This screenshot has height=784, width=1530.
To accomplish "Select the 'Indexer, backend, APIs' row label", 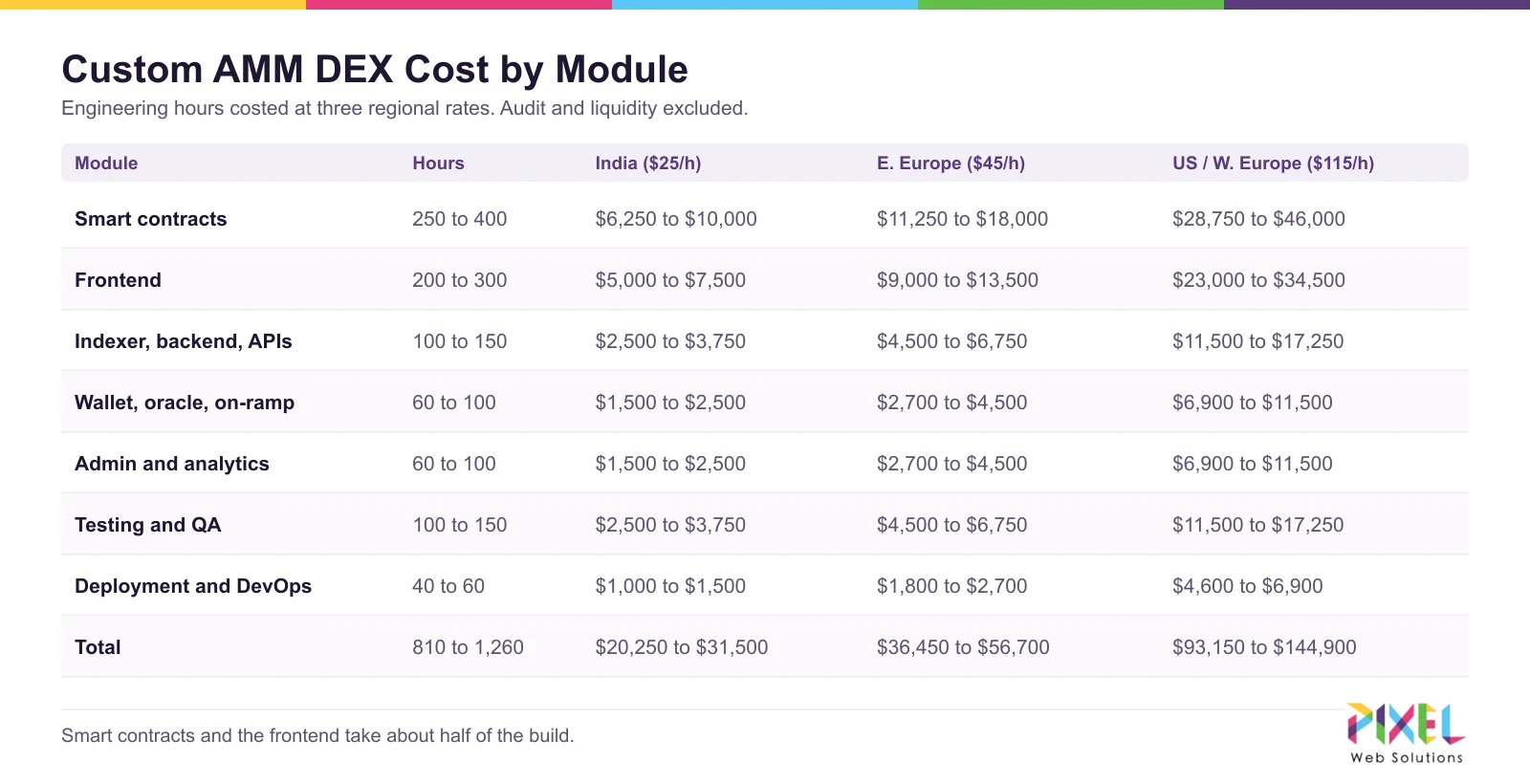I will [x=184, y=341].
